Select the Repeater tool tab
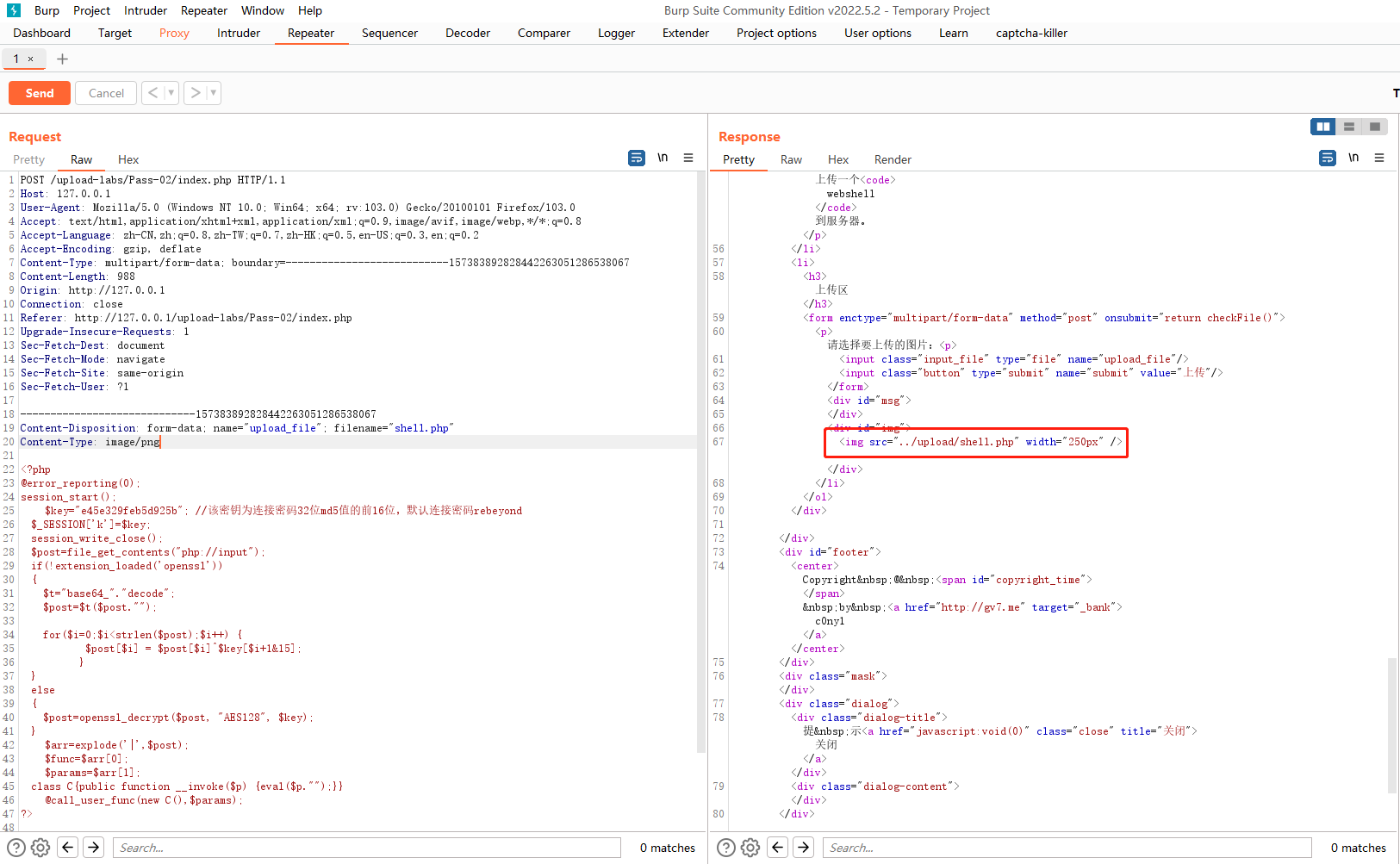Viewport: 1400px width, 864px height. point(311,33)
